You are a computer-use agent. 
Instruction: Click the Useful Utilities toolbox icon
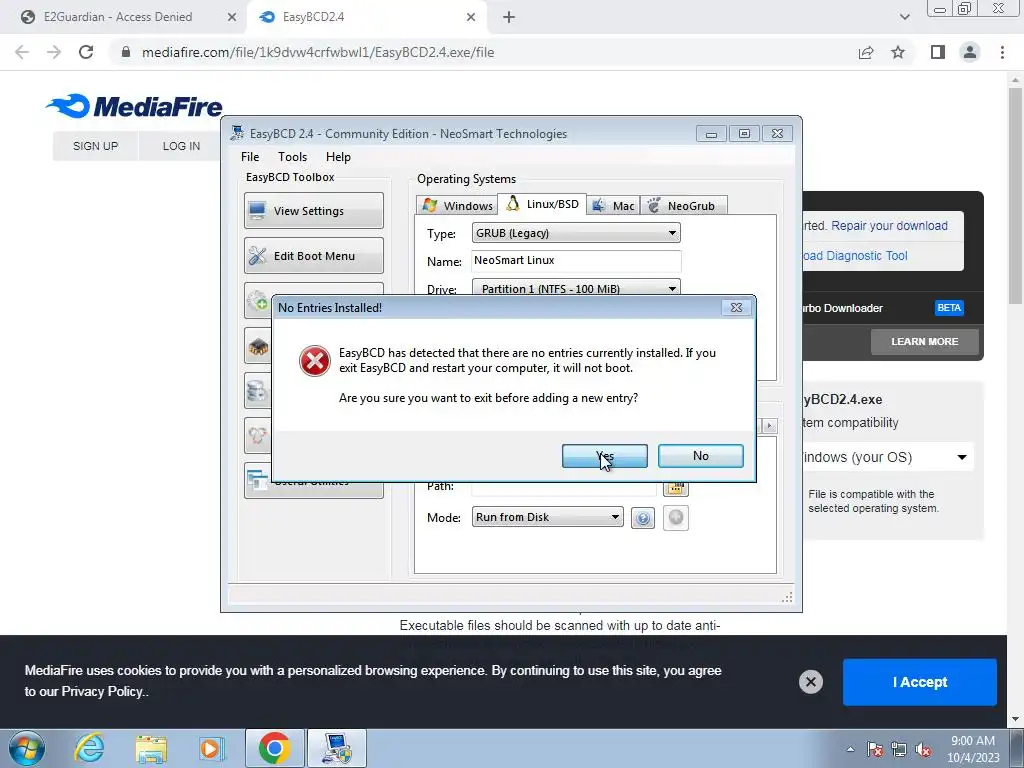257,482
